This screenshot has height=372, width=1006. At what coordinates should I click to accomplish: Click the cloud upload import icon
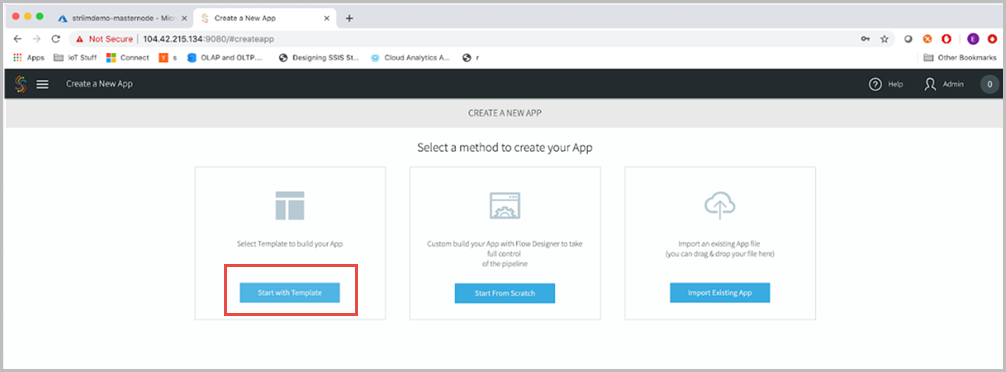[720, 205]
